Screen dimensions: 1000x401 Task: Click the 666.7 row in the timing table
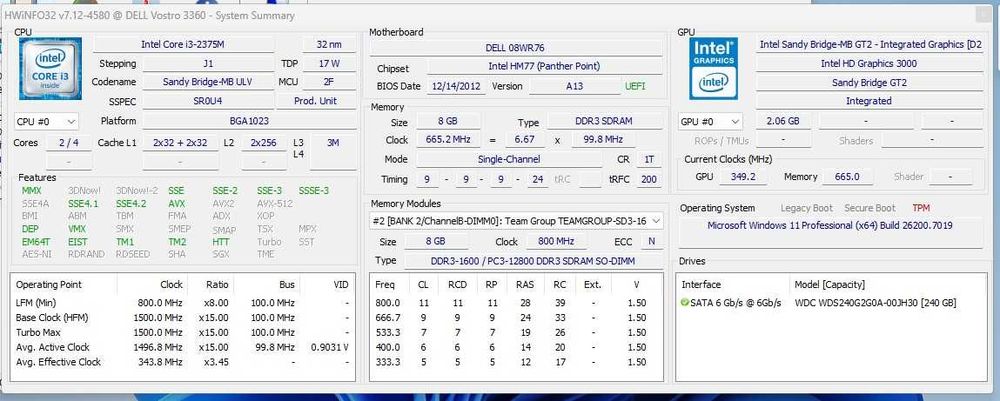pyautogui.click(x=515, y=317)
